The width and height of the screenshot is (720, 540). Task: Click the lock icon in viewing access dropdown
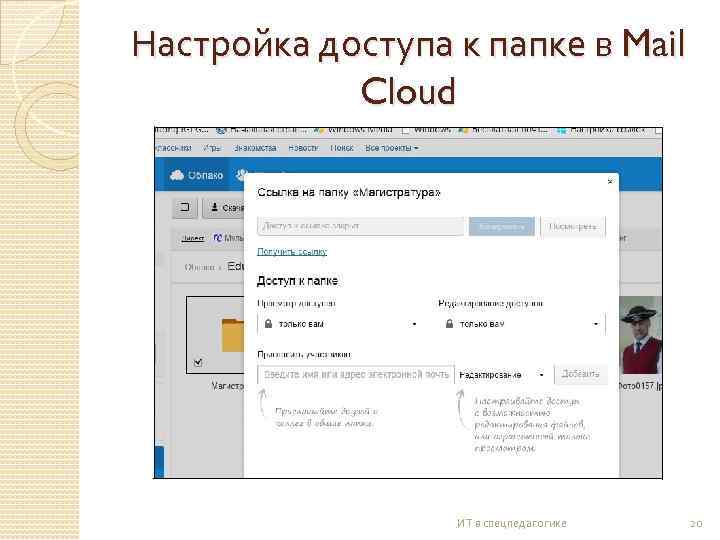[x=269, y=324]
